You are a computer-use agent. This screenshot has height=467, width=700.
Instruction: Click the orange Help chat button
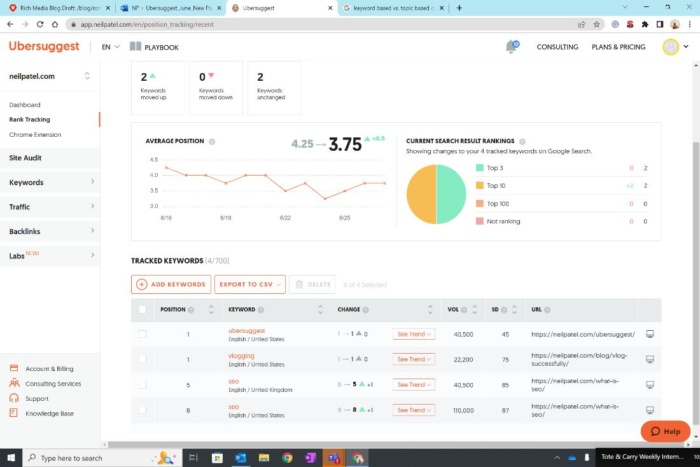(665, 431)
